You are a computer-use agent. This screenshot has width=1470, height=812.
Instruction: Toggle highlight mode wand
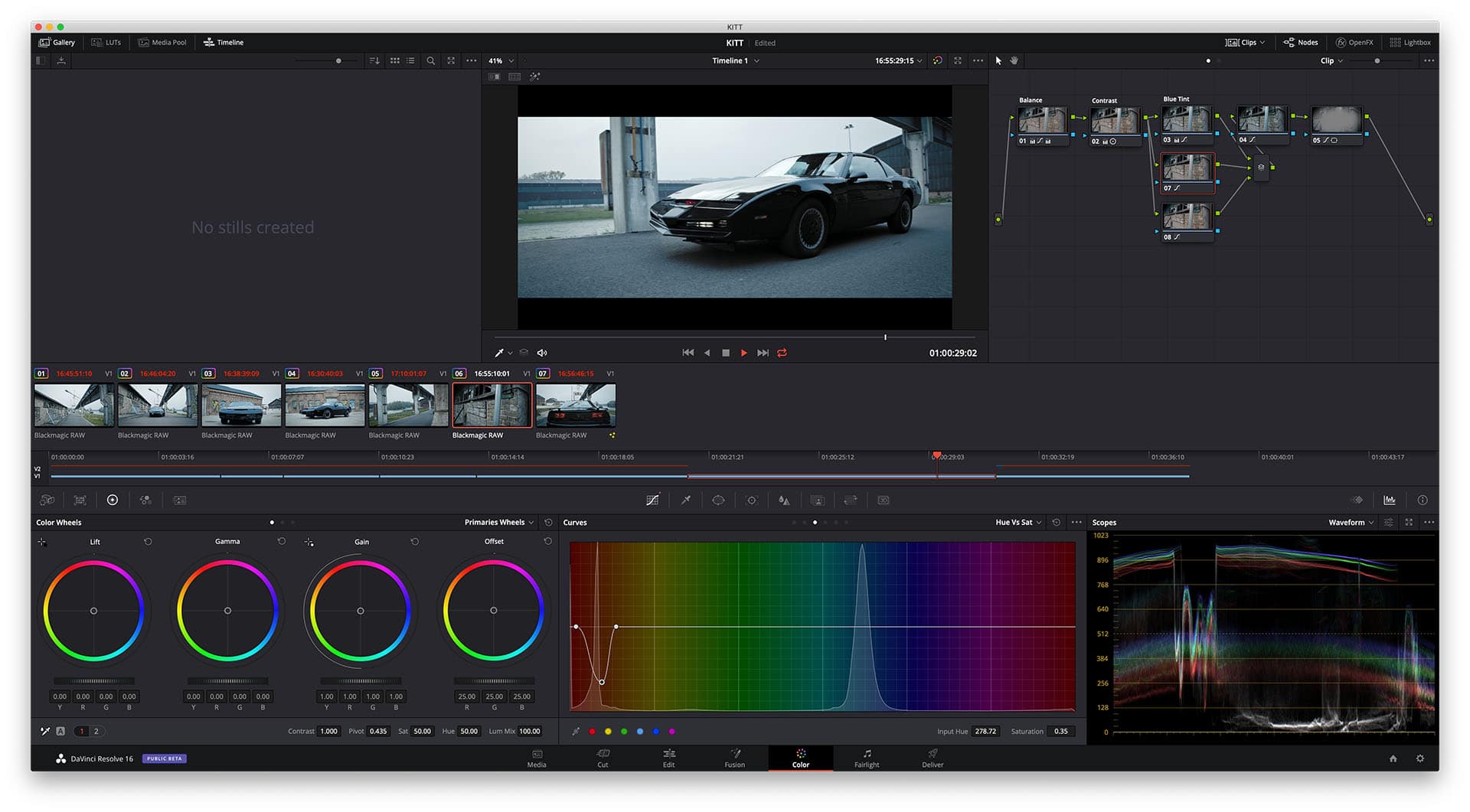(534, 77)
